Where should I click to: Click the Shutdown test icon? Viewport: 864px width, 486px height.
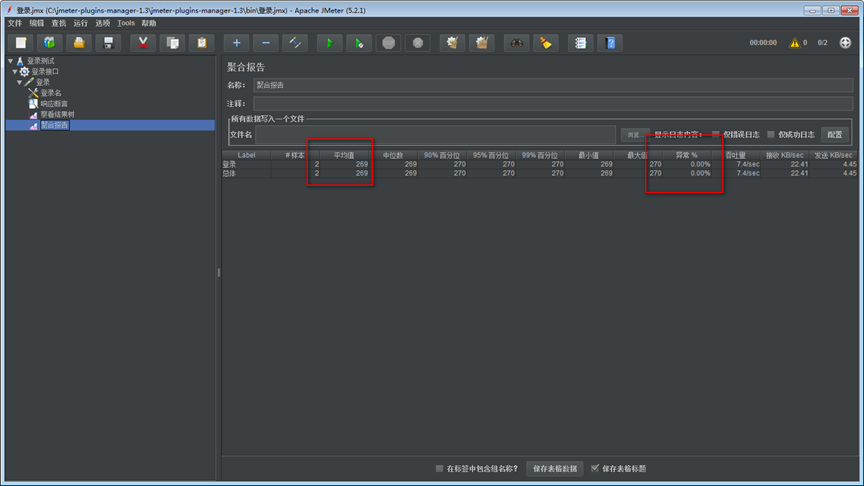point(418,43)
